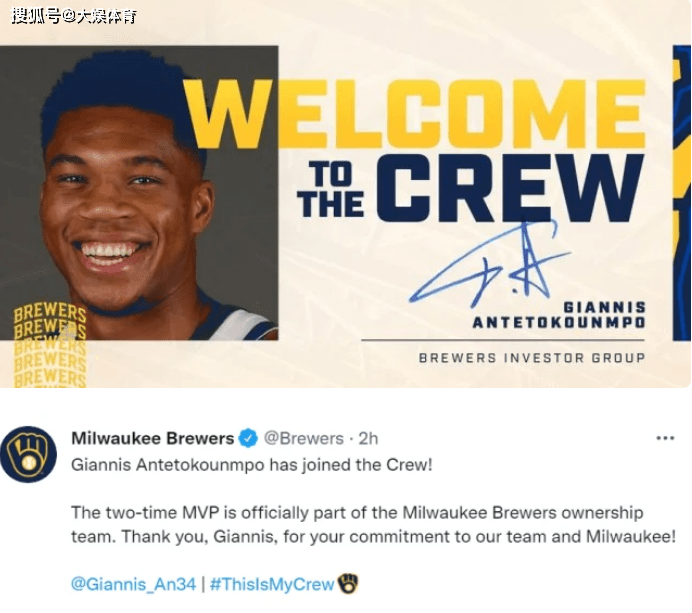Click the "has joined the Crew!" tweet line
The width and height of the screenshot is (692, 613).
click(x=252, y=465)
